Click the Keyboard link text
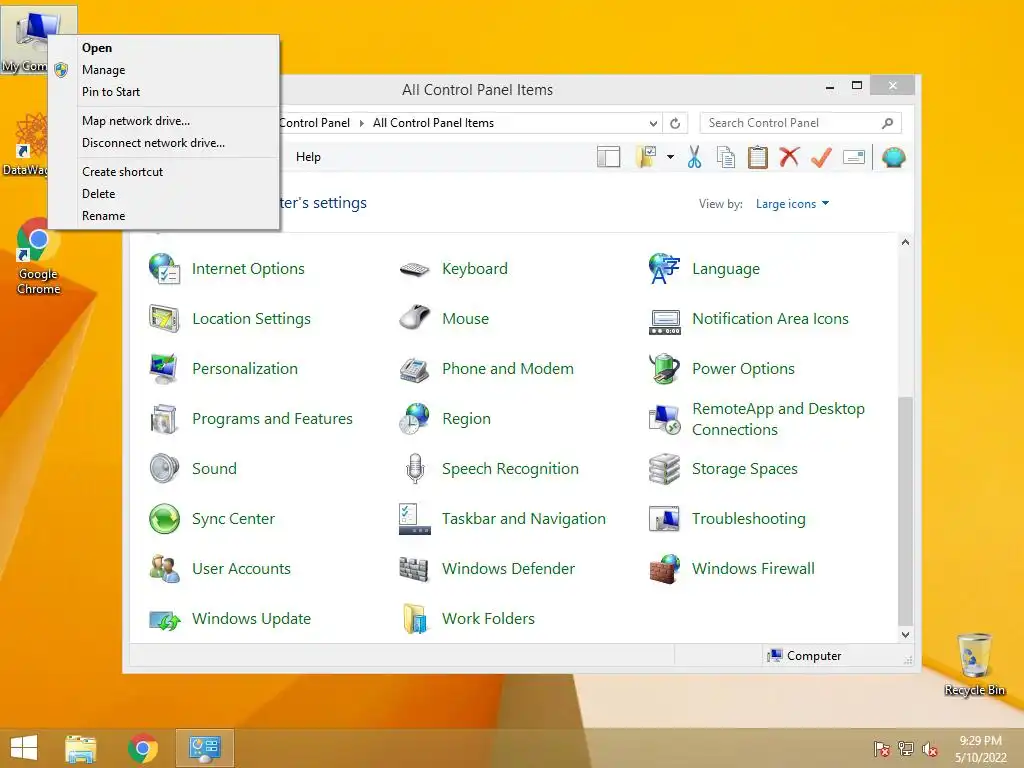This screenshot has height=768, width=1024. [475, 269]
